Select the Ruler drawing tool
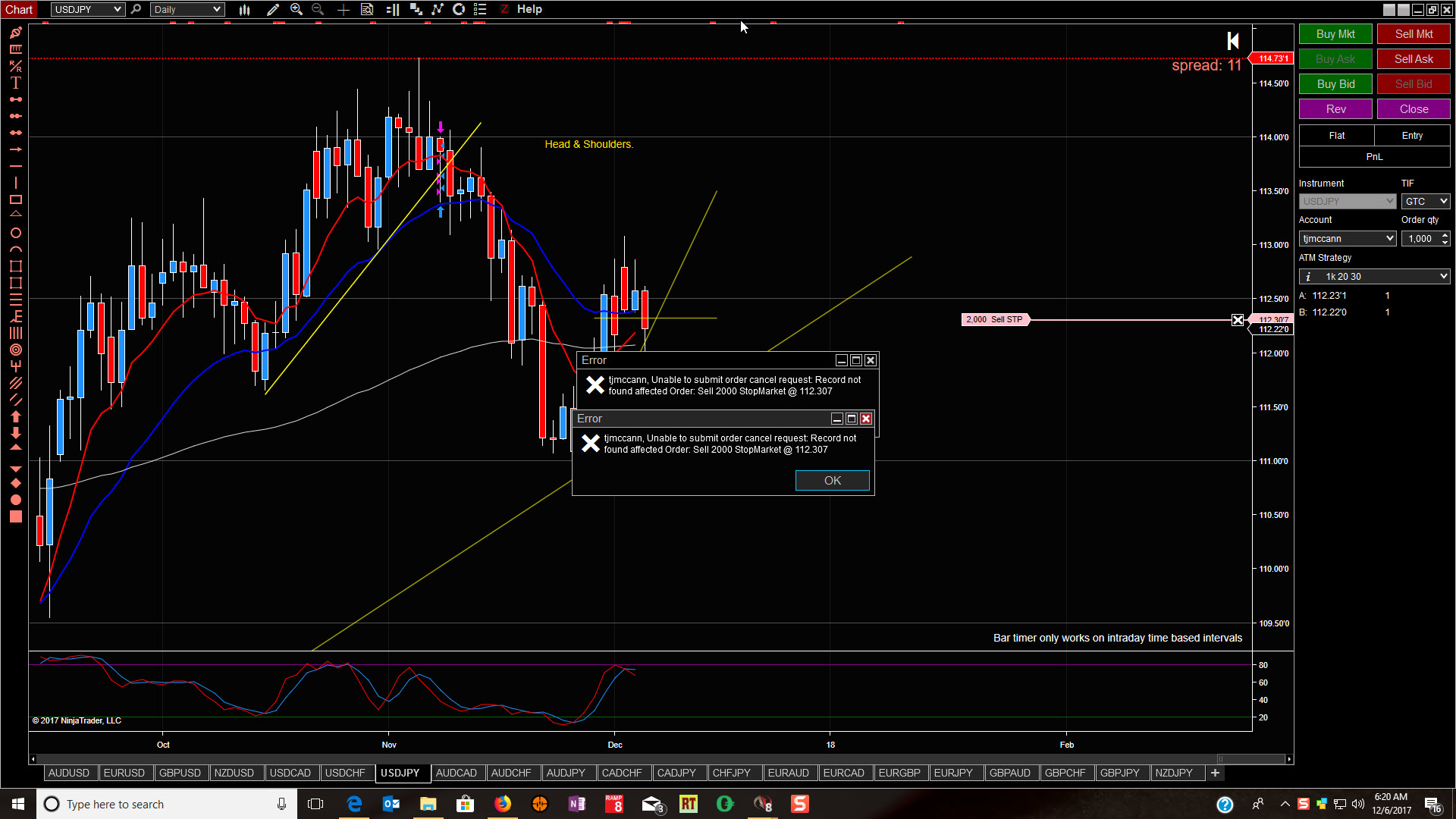The height and width of the screenshot is (819, 1456). (x=15, y=49)
